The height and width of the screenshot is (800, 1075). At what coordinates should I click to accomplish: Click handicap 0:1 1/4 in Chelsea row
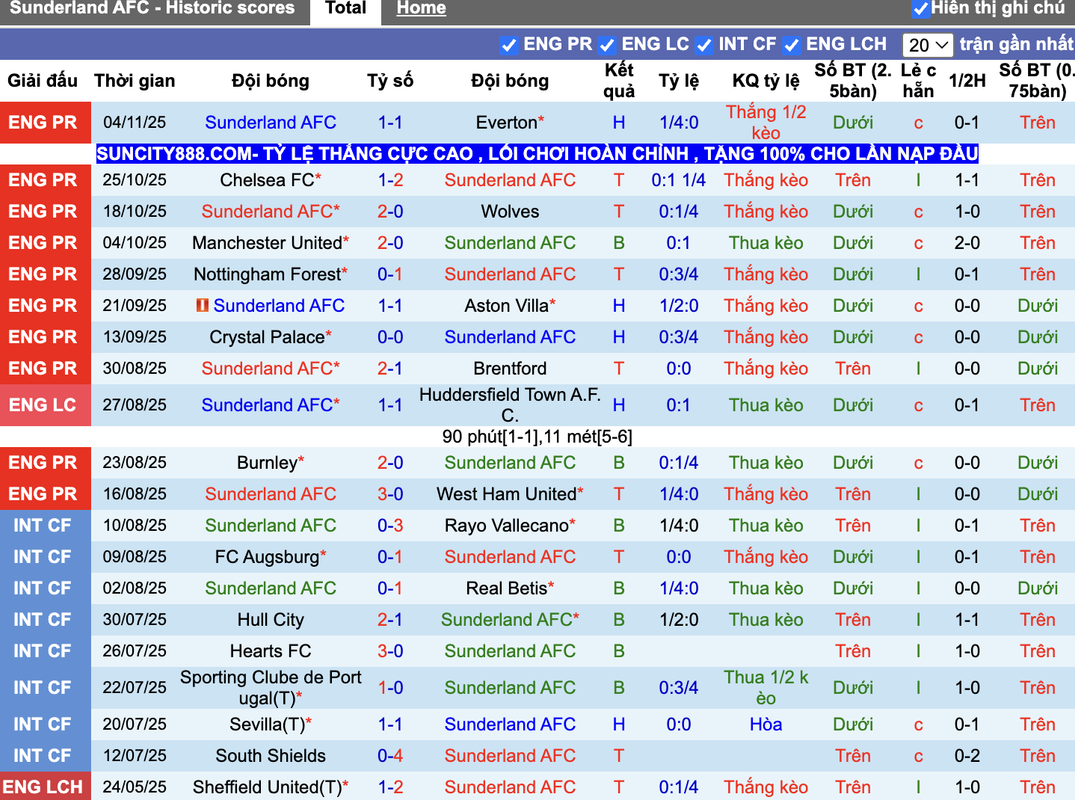pyautogui.click(x=679, y=180)
